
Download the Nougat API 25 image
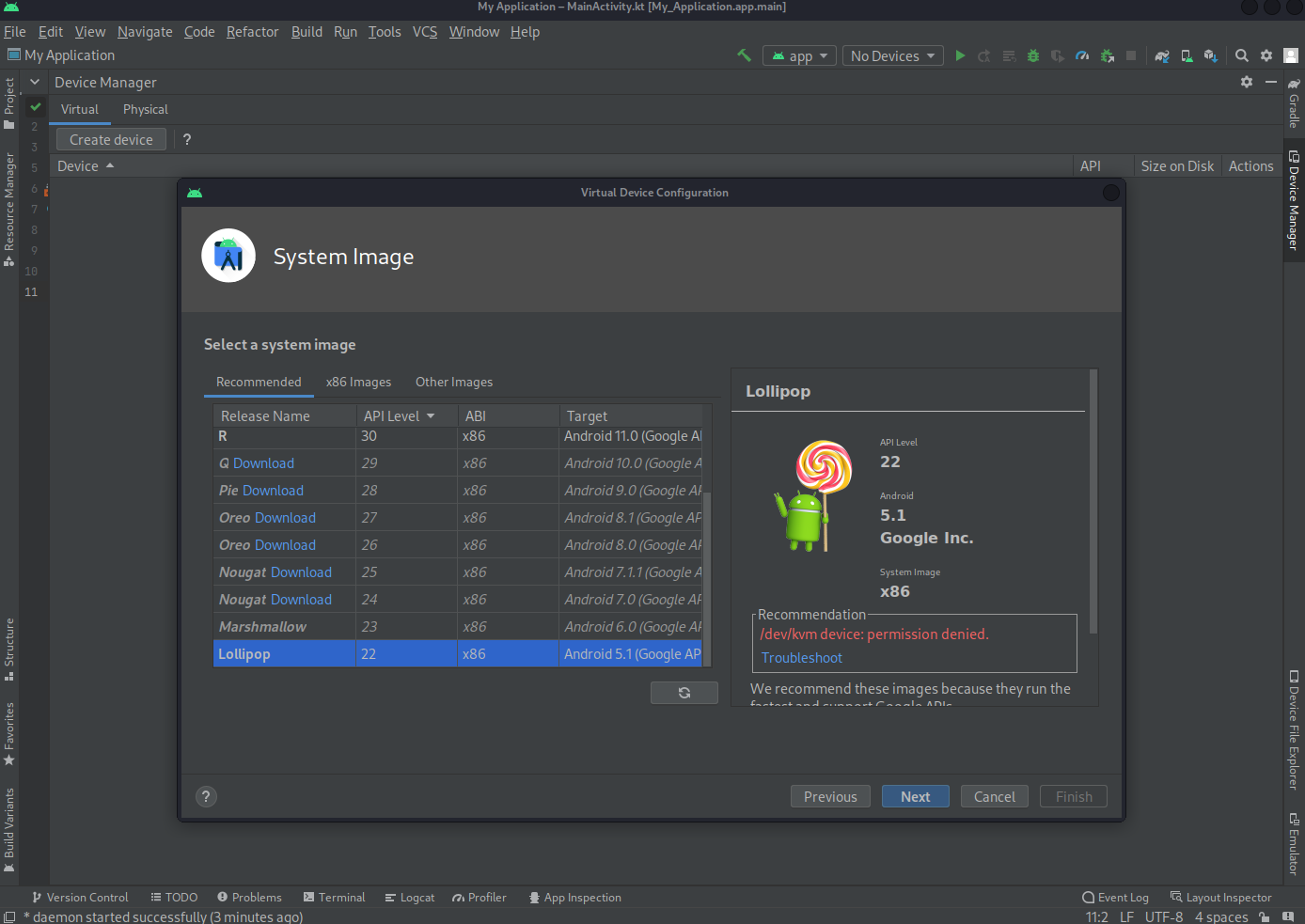(301, 572)
